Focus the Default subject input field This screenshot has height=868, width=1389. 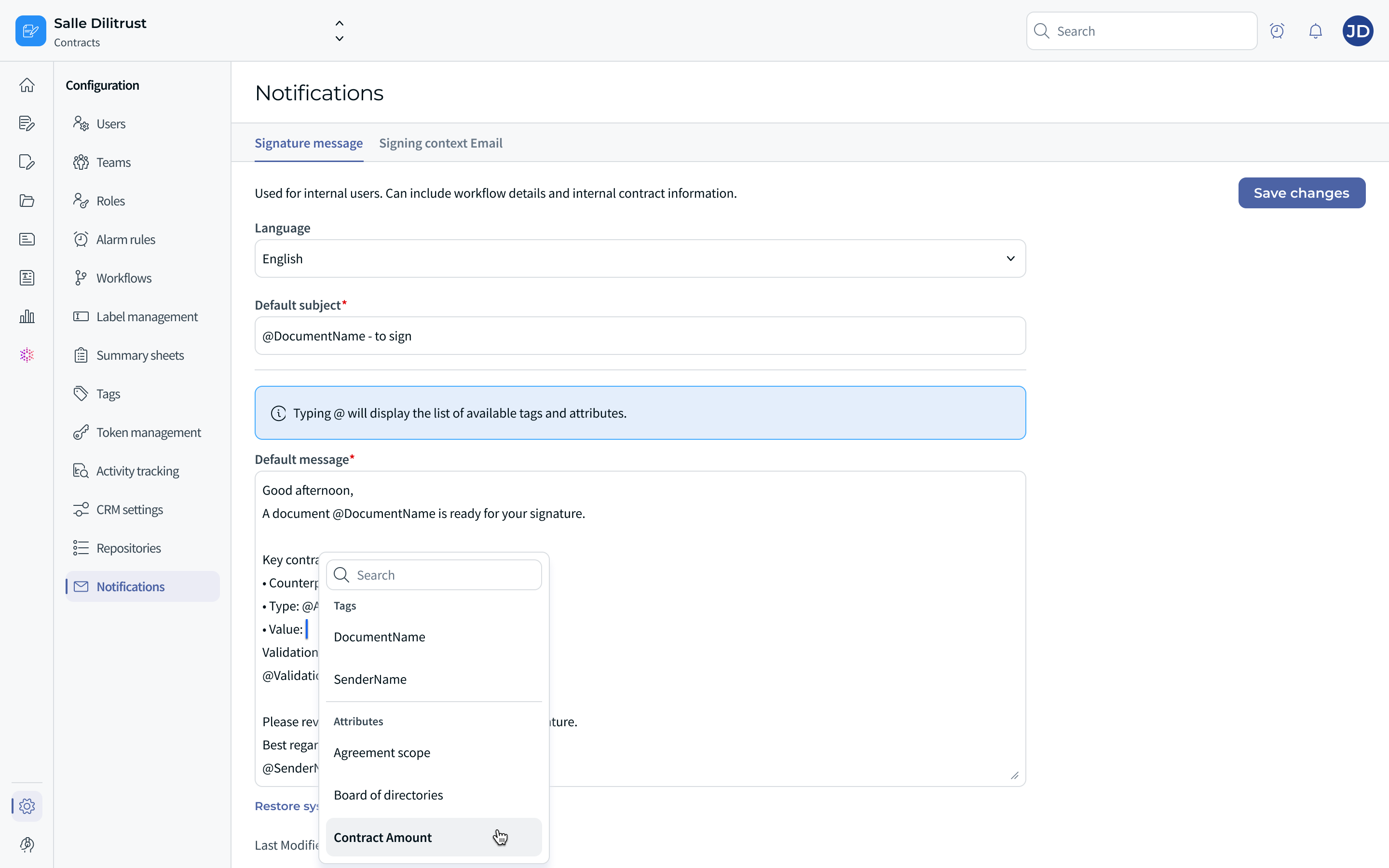pos(640,336)
